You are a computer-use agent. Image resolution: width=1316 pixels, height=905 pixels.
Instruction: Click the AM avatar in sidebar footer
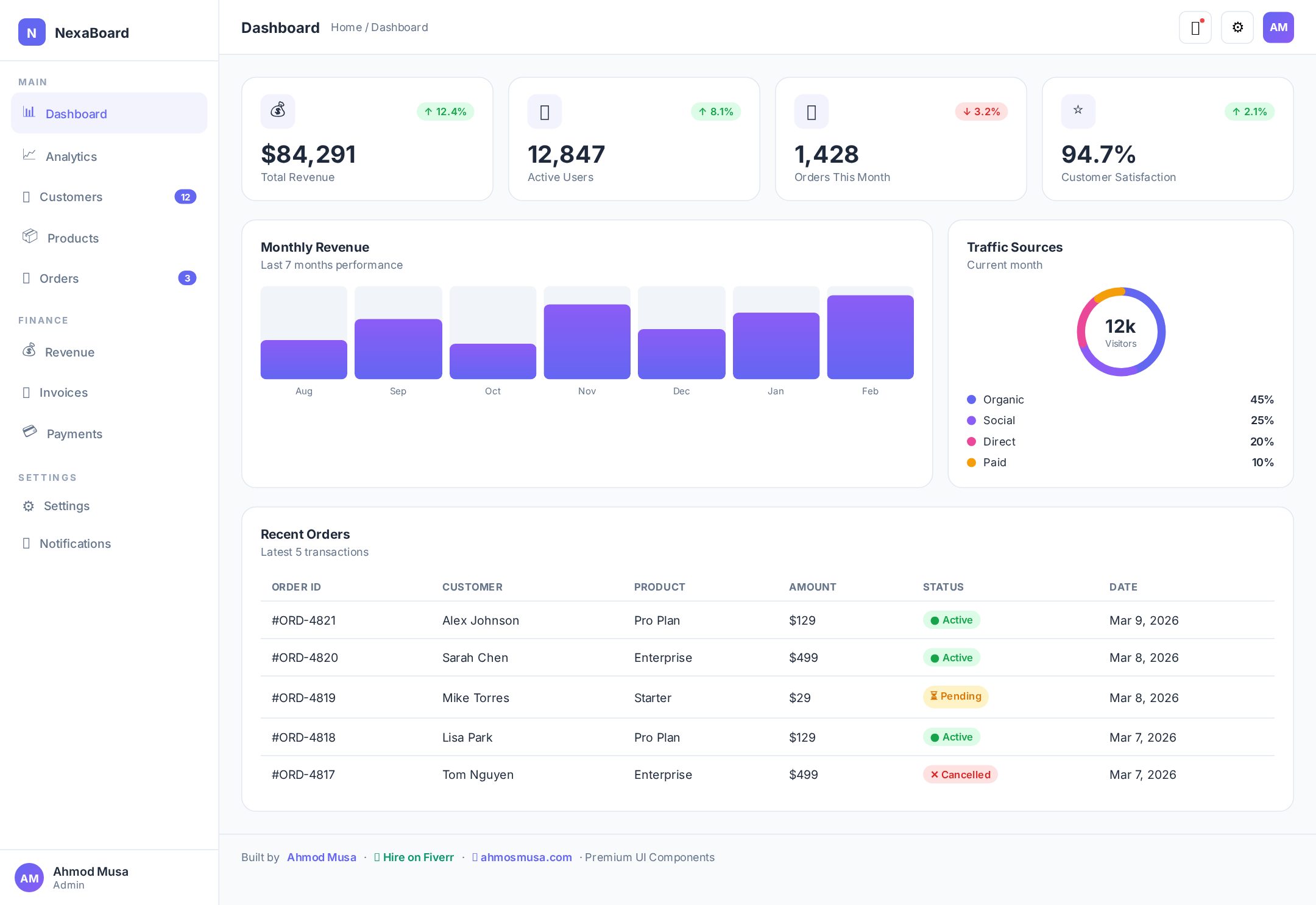pyautogui.click(x=29, y=878)
